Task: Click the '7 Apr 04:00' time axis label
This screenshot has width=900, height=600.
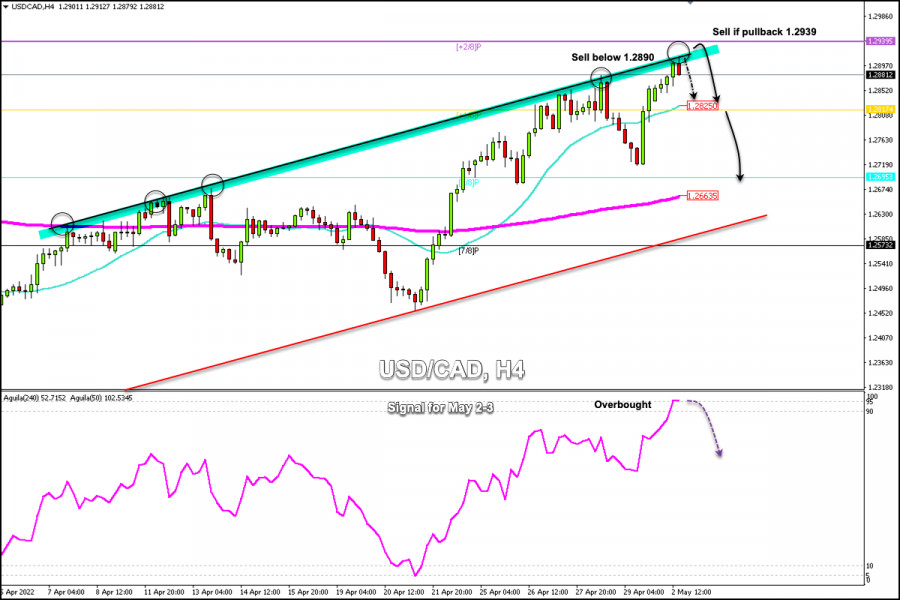Action: click(x=66, y=592)
